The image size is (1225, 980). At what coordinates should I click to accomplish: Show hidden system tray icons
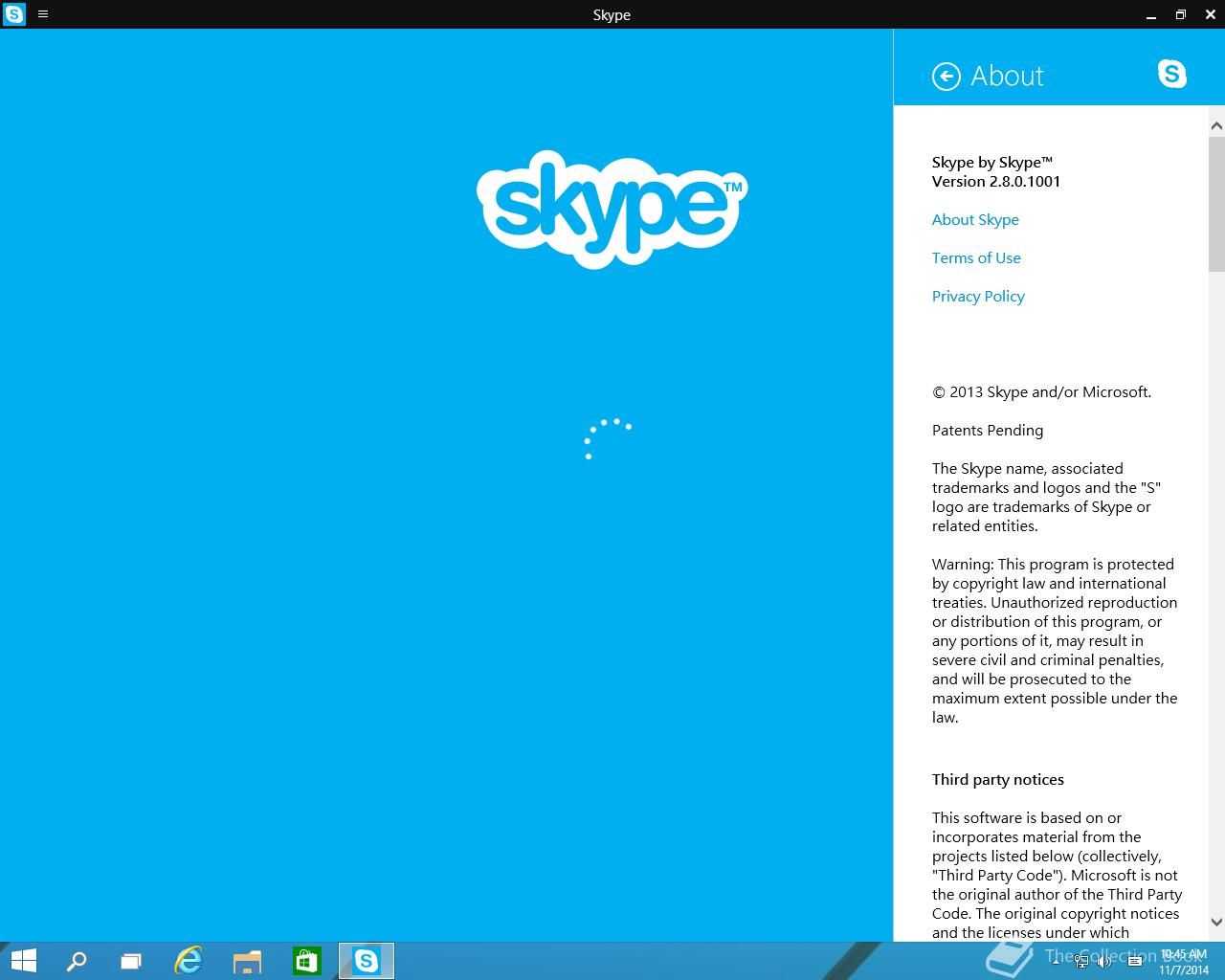click(1057, 961)
